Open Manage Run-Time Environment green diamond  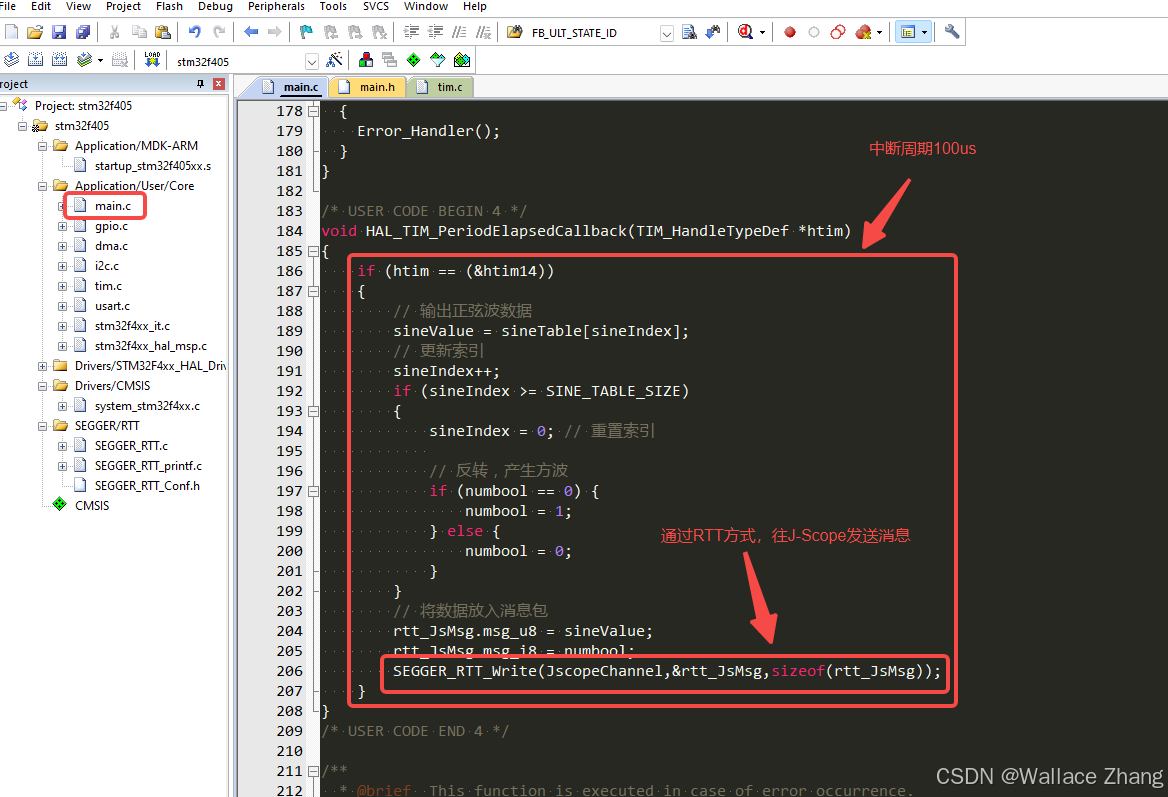[x=413, y=60]
